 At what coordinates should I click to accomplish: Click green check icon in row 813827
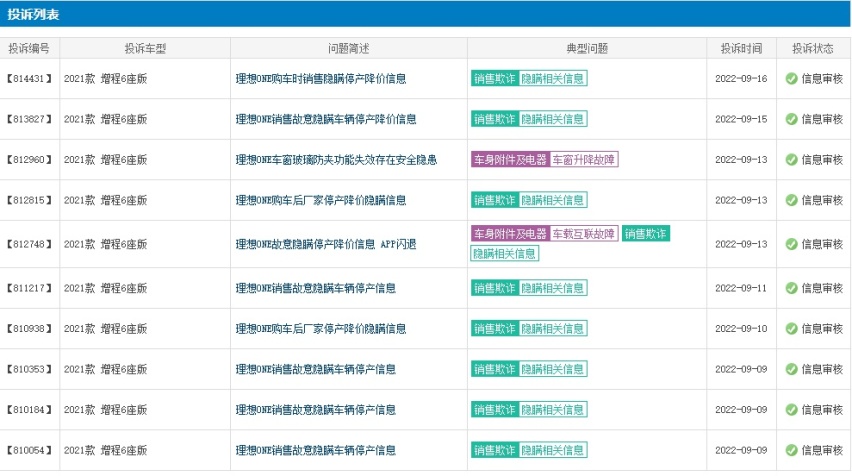[791, 119]
